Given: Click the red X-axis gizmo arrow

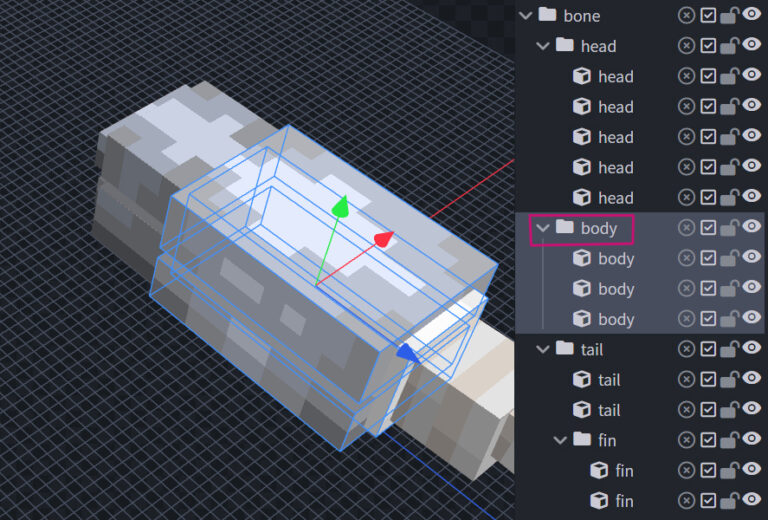Looking at the screenshot, I should click(384, 239).
